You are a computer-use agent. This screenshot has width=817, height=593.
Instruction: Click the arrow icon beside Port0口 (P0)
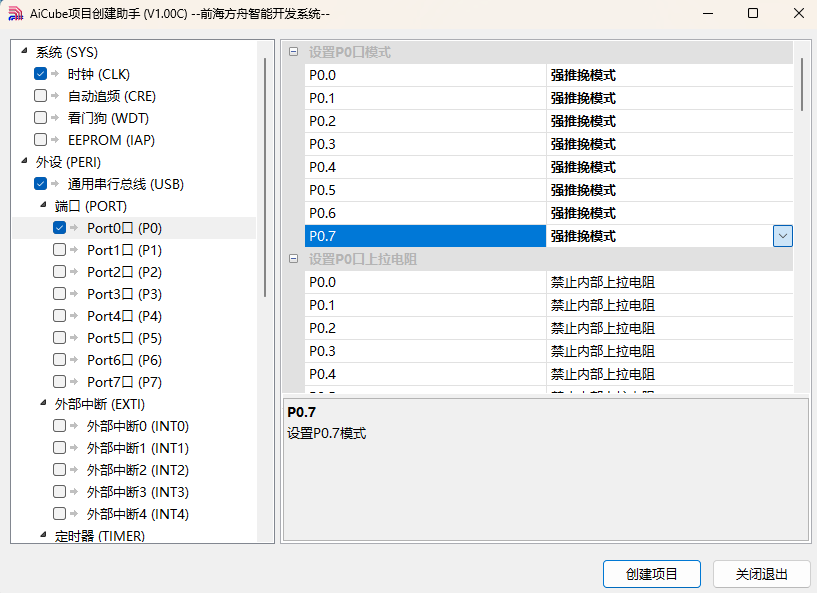75,228
